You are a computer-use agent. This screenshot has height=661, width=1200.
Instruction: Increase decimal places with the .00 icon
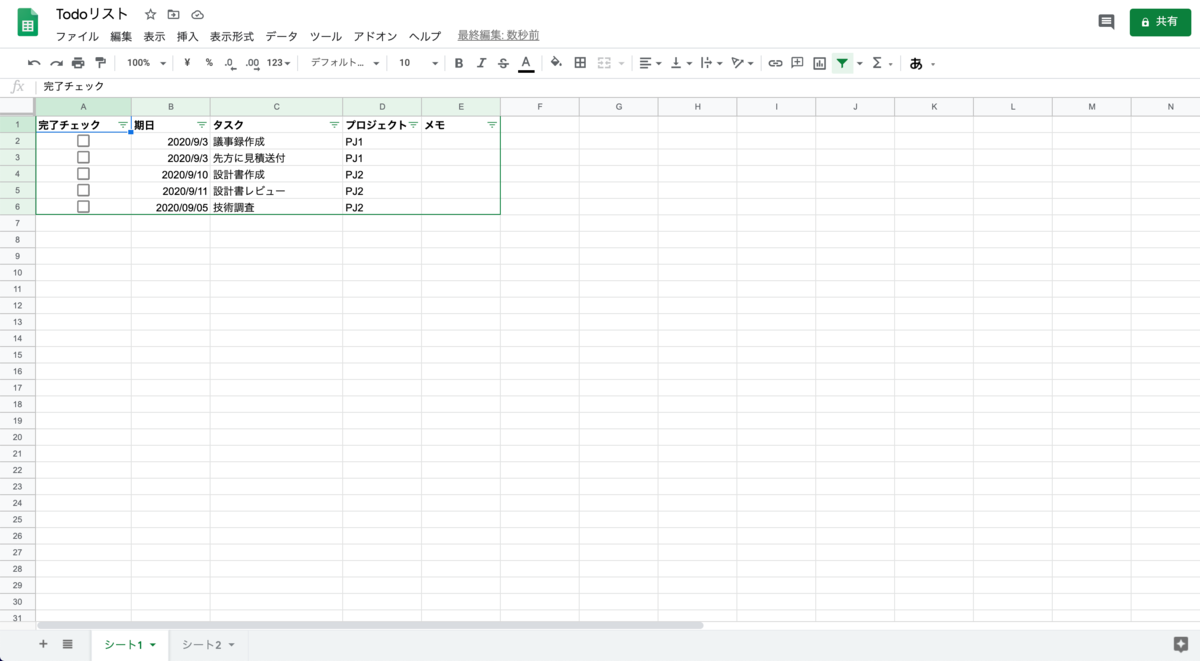pyautogui.click(x=252, y=63)
